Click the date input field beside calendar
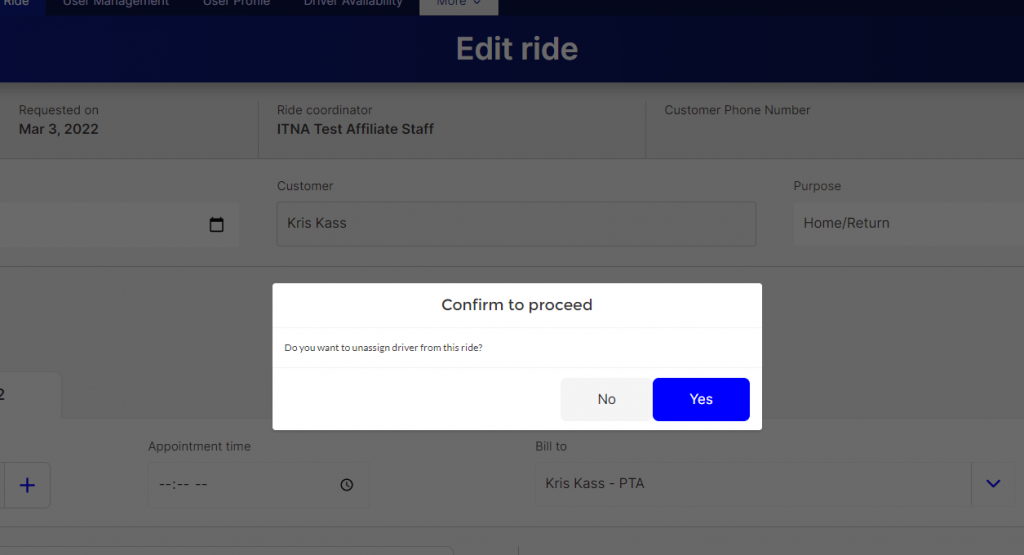 (x=100, y=224)
